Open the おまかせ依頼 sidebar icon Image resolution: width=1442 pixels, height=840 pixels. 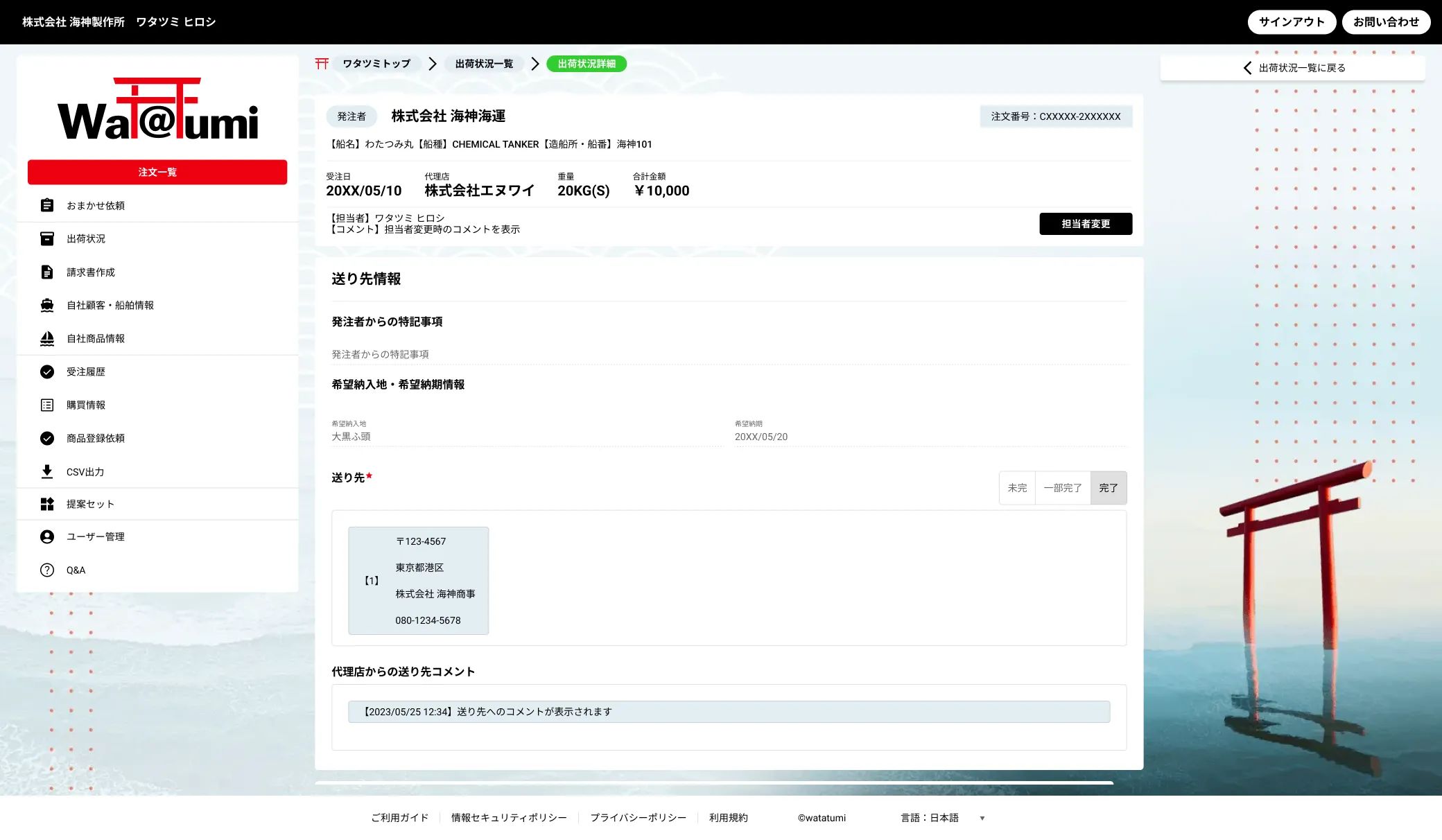46,205
